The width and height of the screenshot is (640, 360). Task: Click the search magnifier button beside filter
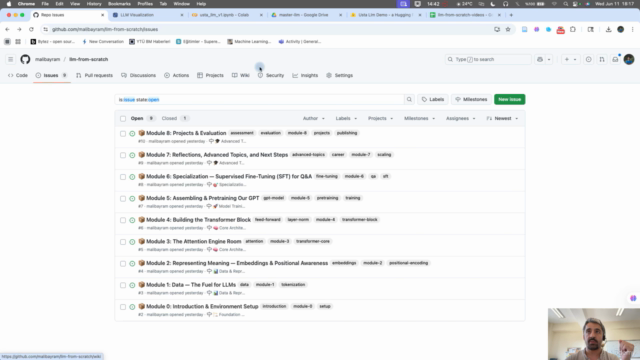tap(409, 100)
